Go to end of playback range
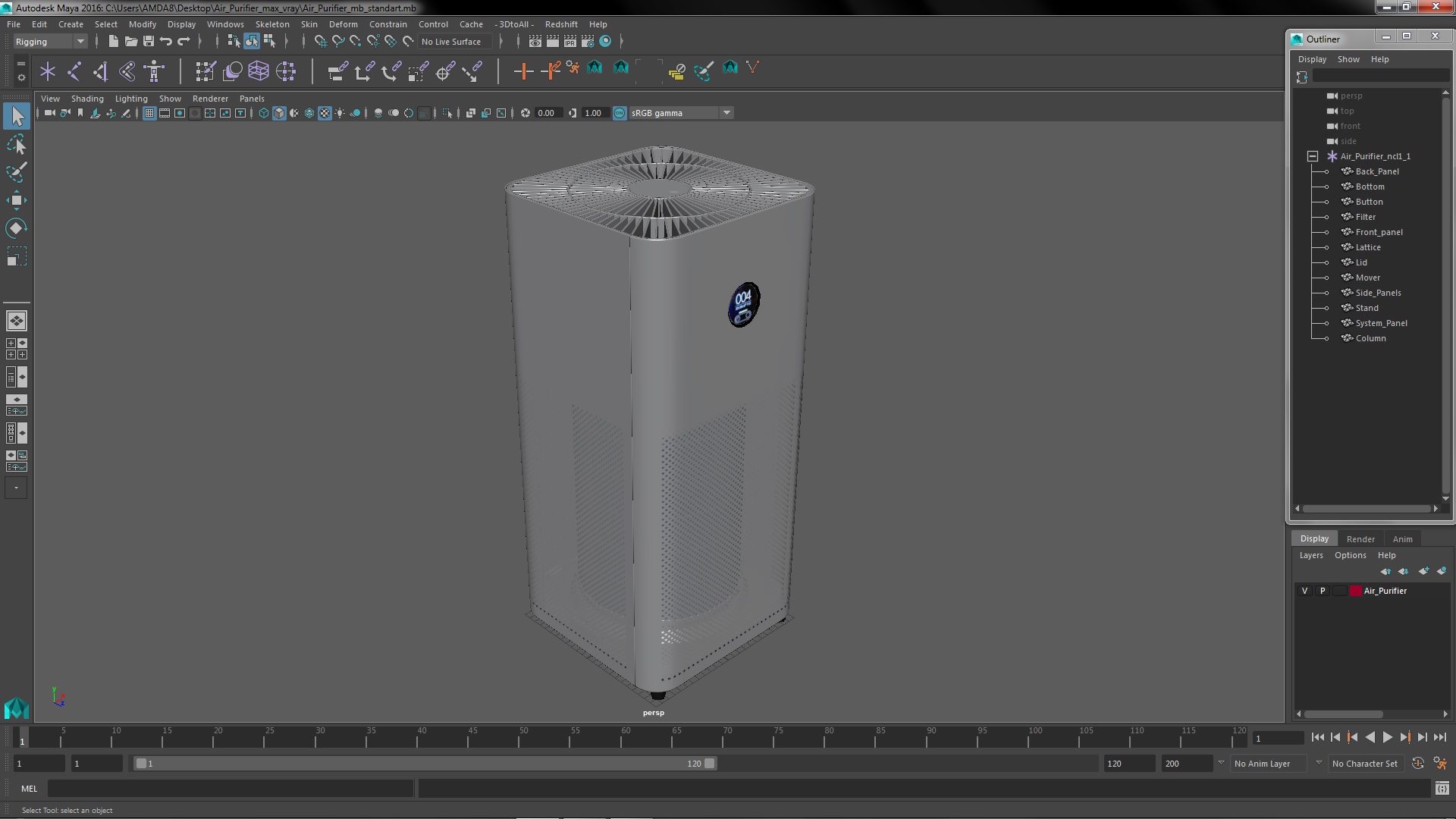The height and width of the screenshot is (819, 1456). pos(1440,737)
